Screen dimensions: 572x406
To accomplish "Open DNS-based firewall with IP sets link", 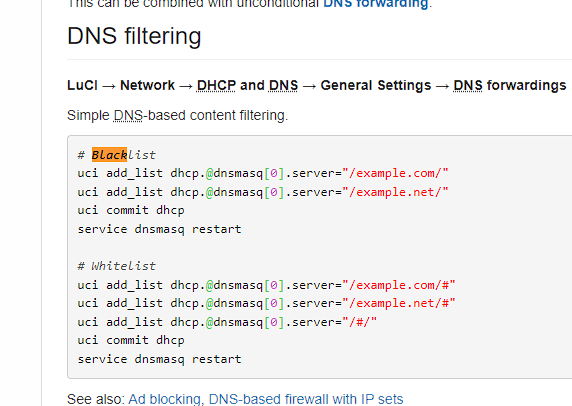I will (306, 399).
